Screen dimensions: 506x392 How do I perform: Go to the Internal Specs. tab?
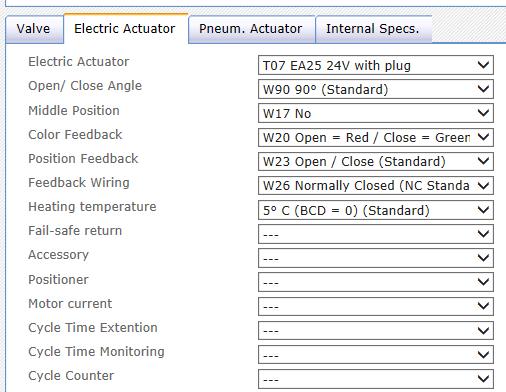(374, 29)
